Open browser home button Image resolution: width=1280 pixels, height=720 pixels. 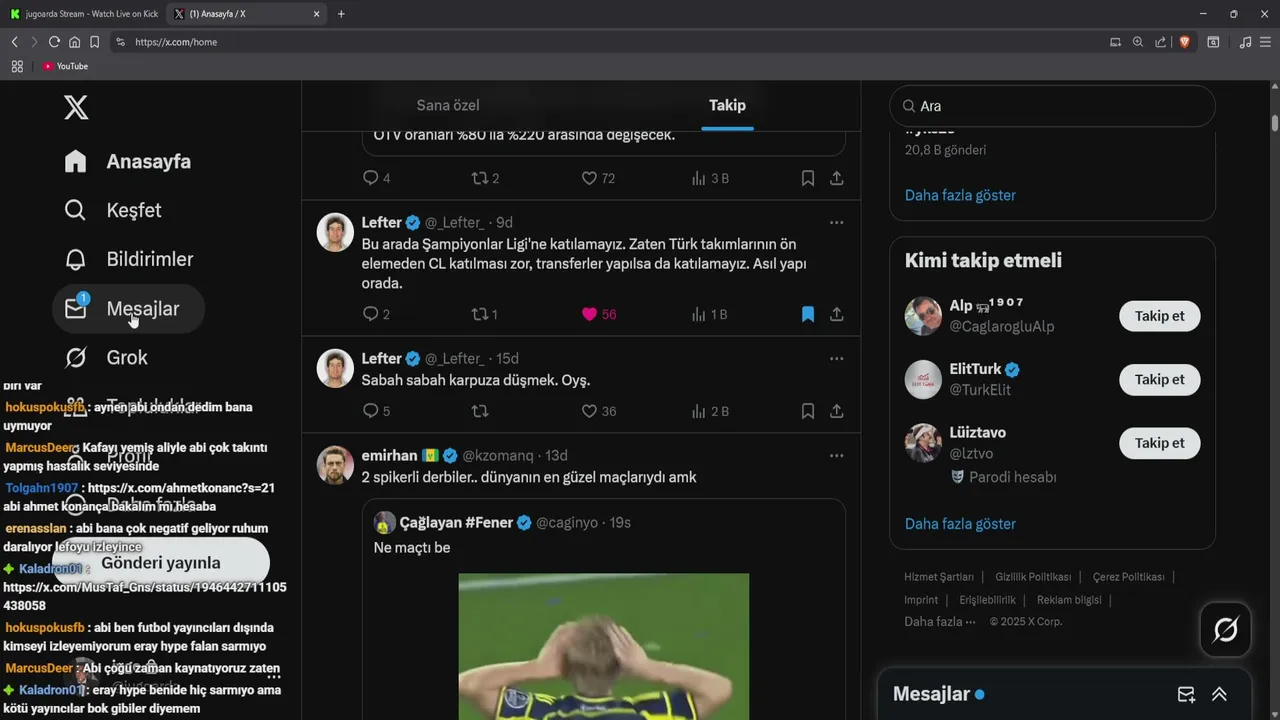(74, 42)
